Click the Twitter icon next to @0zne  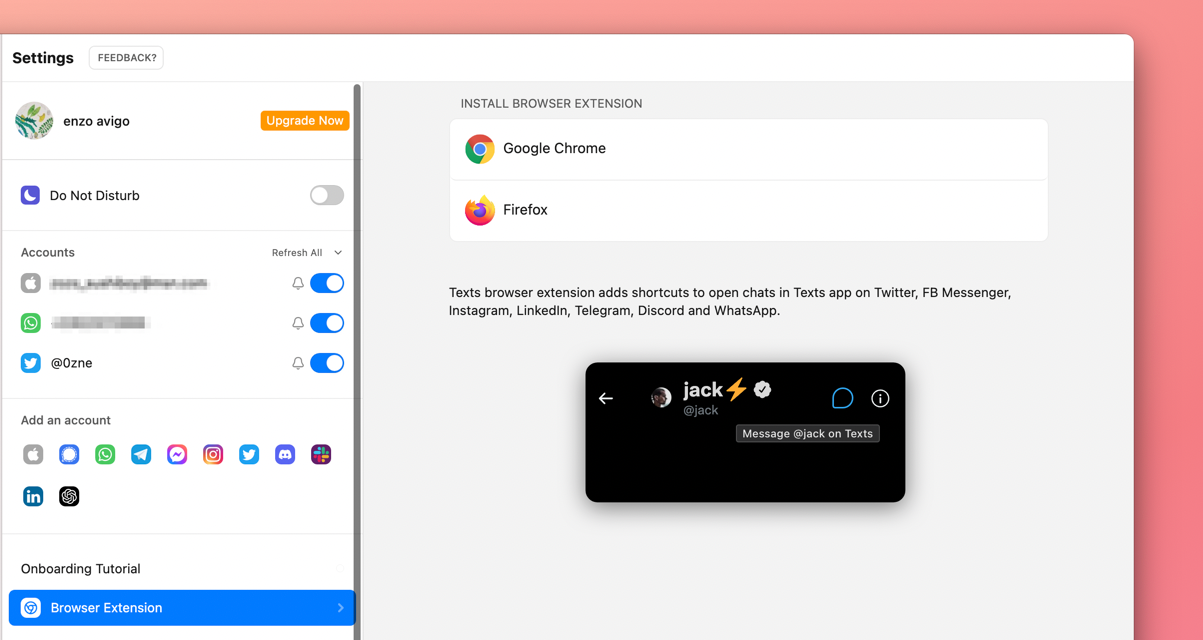point(31,363)
